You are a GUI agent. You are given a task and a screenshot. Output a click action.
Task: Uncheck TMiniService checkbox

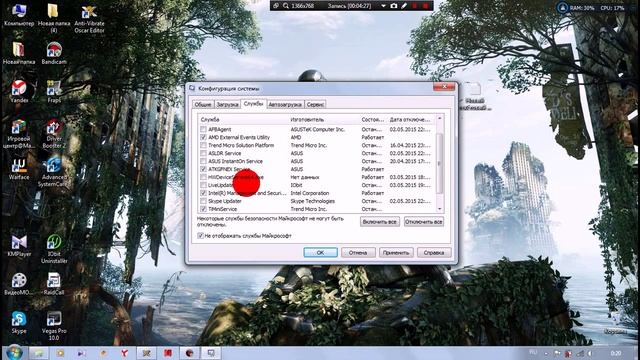203,209
